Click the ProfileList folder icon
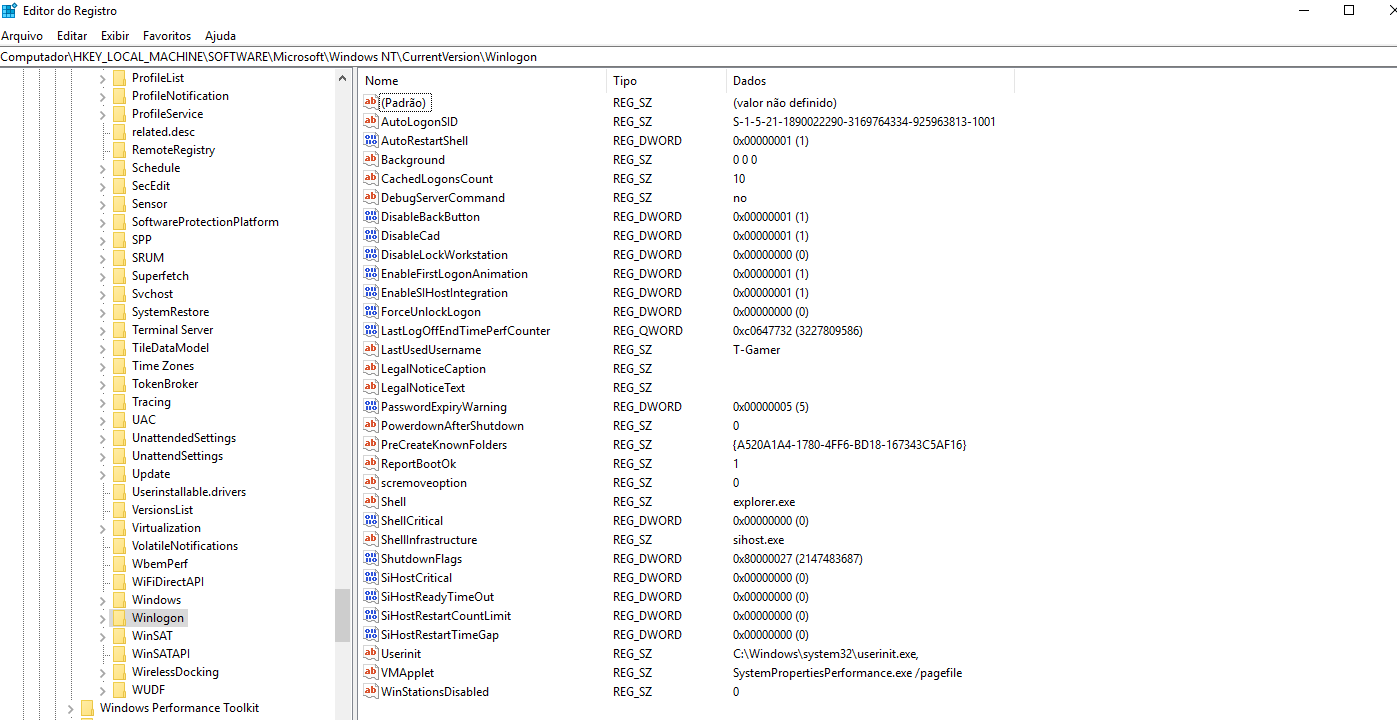1397x720 pixels. [120, 78]
